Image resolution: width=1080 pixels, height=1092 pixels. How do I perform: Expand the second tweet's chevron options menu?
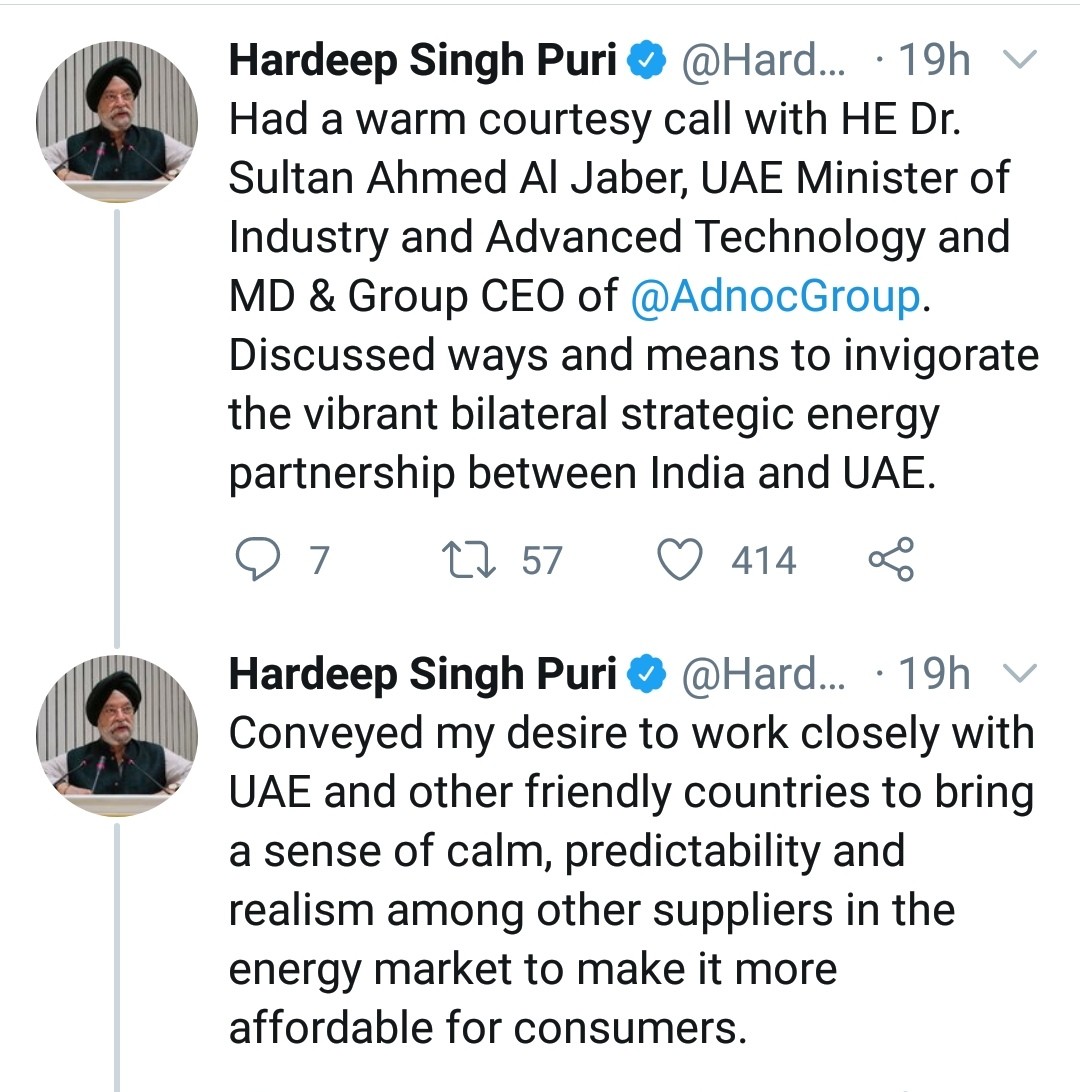(x=1018, y=675)
